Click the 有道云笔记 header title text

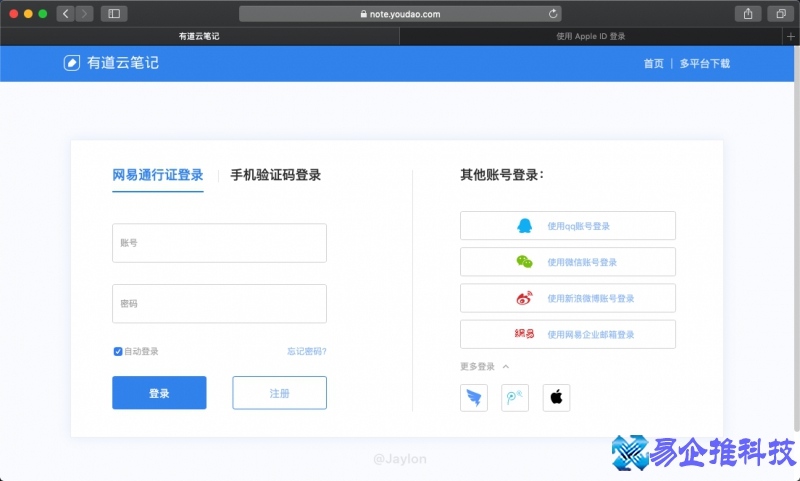click(123, 63)
